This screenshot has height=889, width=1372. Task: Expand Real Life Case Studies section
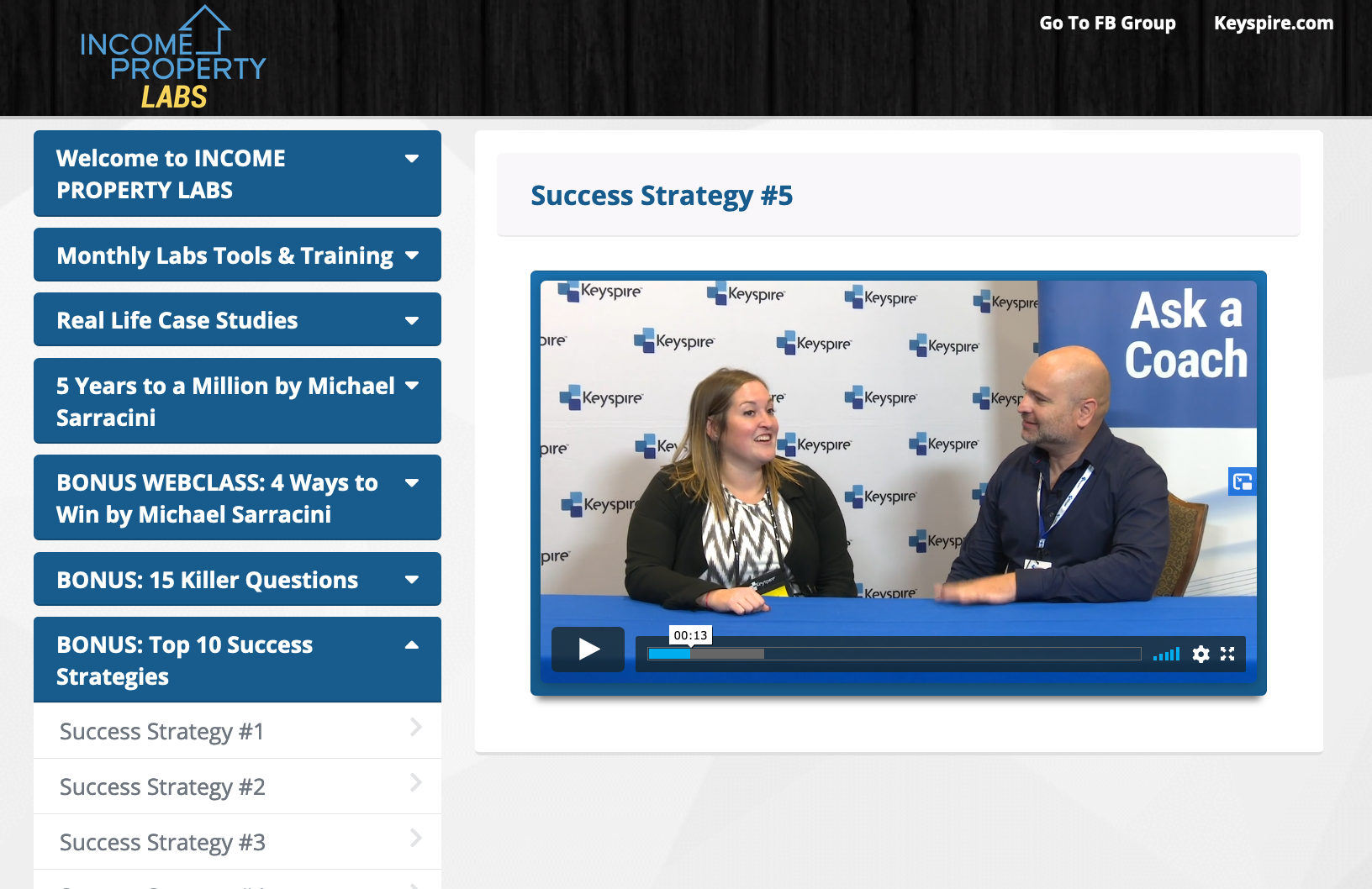click(x=237, y=320)
